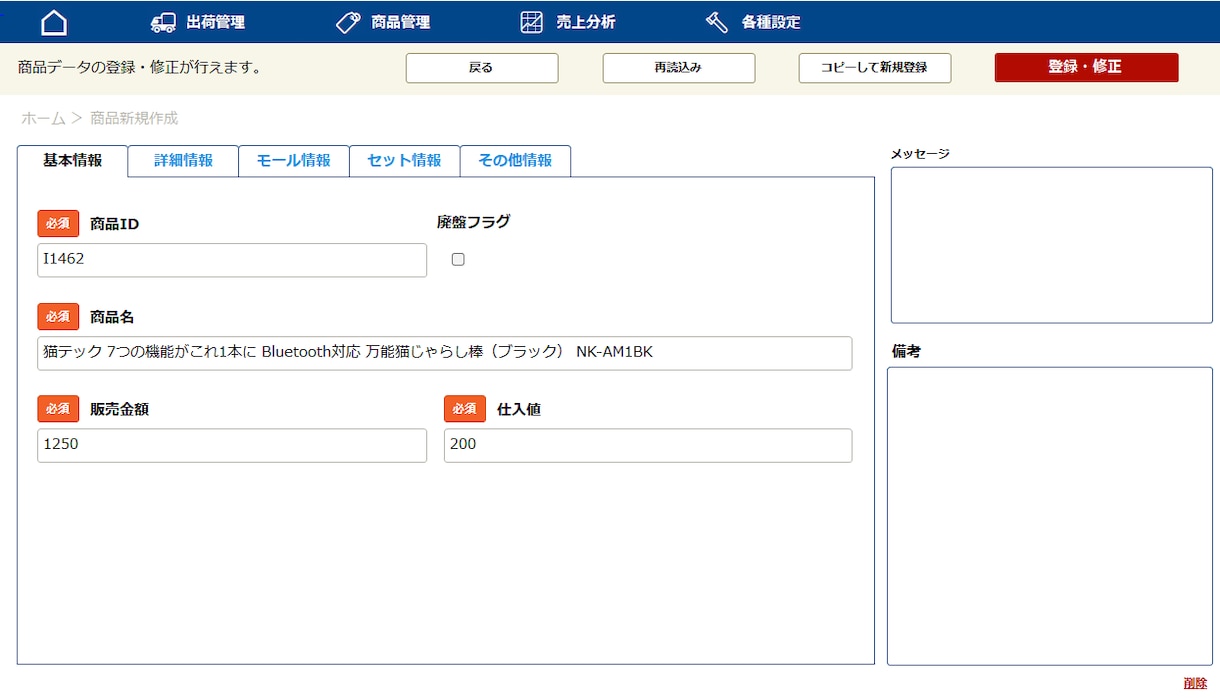Click 商品新規作成 breadcrumb text
This screenshot has width=1220, height=698.
point(134,118)
